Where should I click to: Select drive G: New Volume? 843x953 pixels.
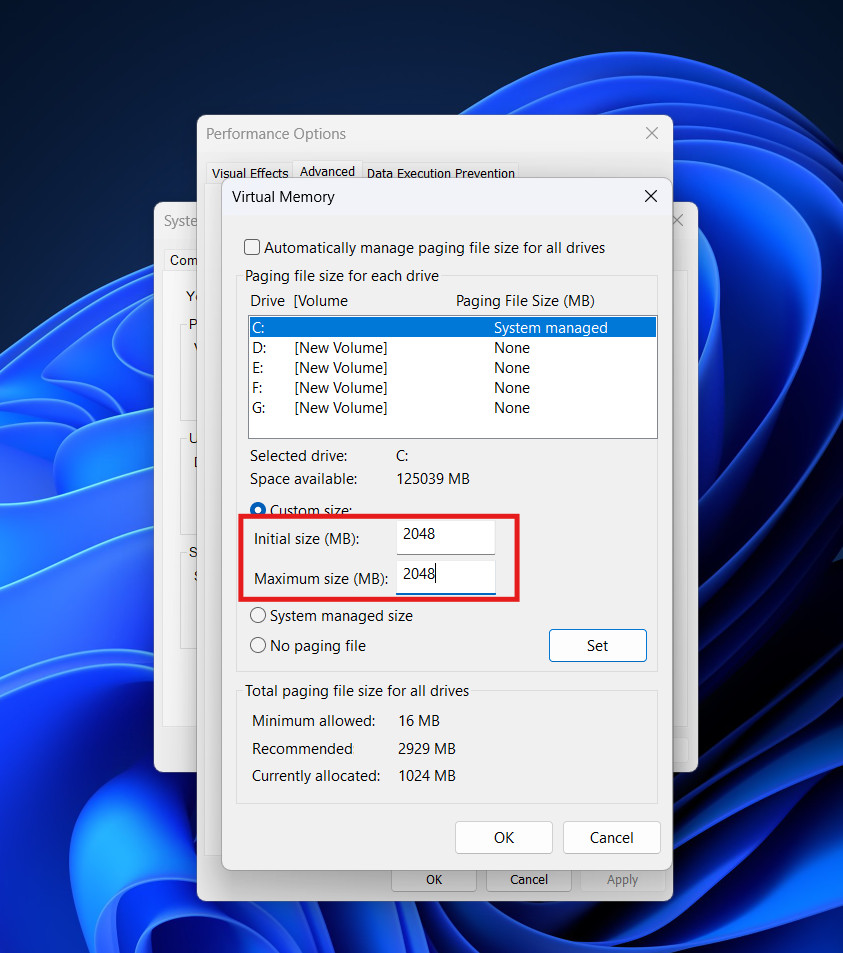click(x=452, y=408)
